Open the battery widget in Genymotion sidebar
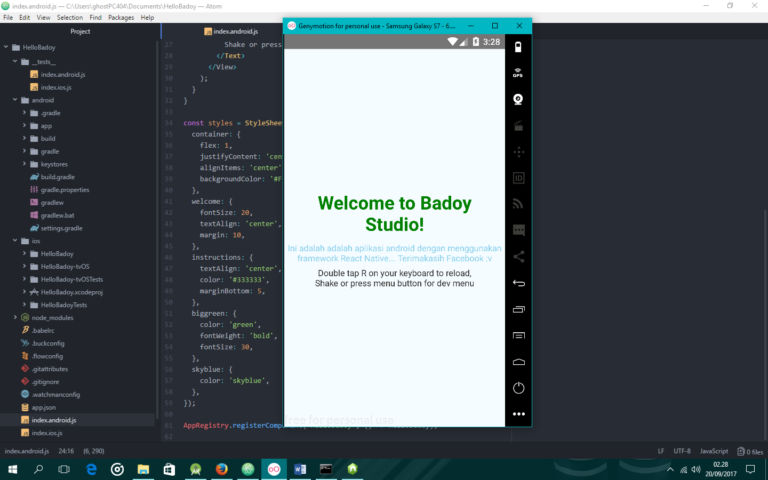 pyautogui.click(x=518, y=47)
